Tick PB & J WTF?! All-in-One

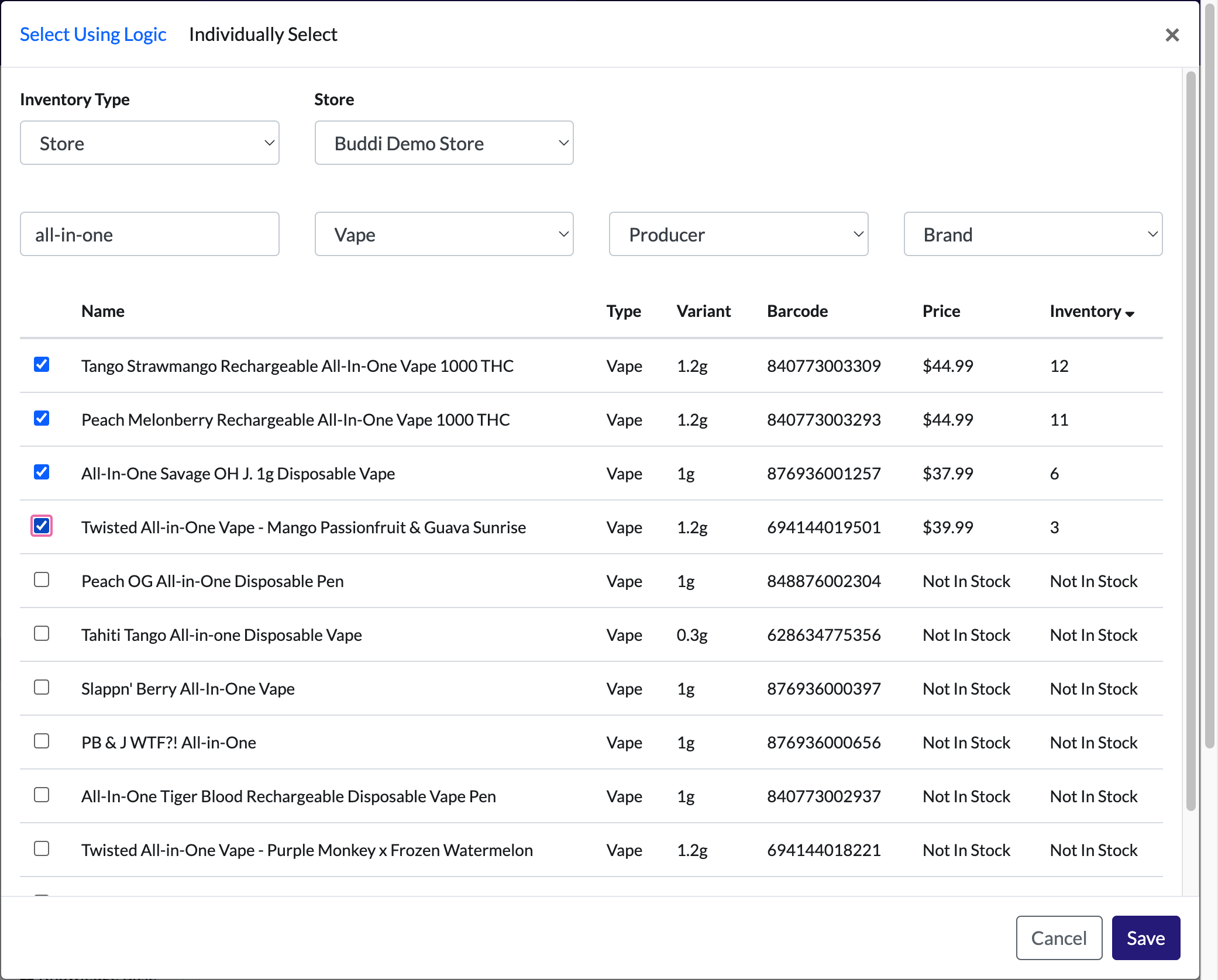[42, 741]
